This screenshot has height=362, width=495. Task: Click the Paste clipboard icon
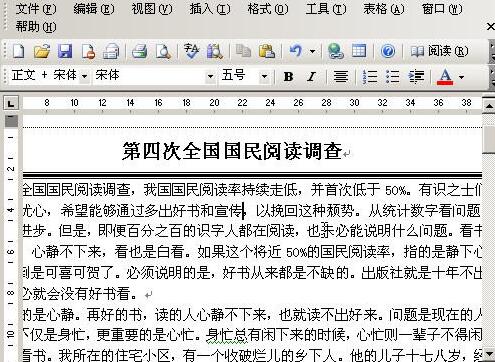(x=267, y=51)
